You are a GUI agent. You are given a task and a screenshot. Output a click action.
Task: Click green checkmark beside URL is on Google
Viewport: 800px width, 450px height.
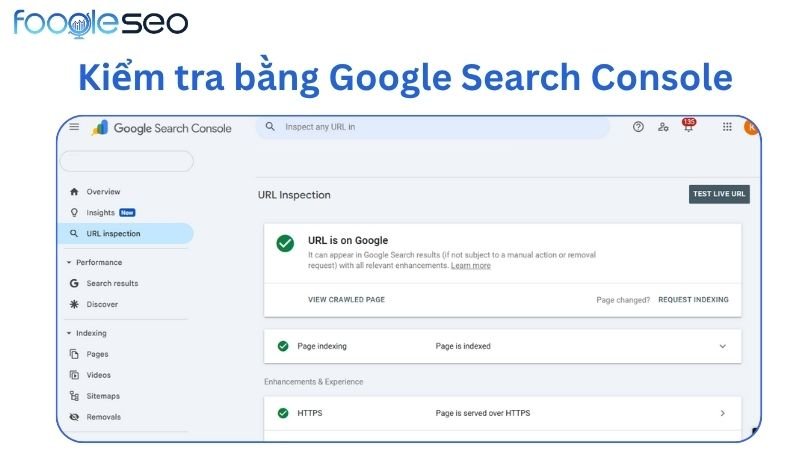(x=285, y=243)
